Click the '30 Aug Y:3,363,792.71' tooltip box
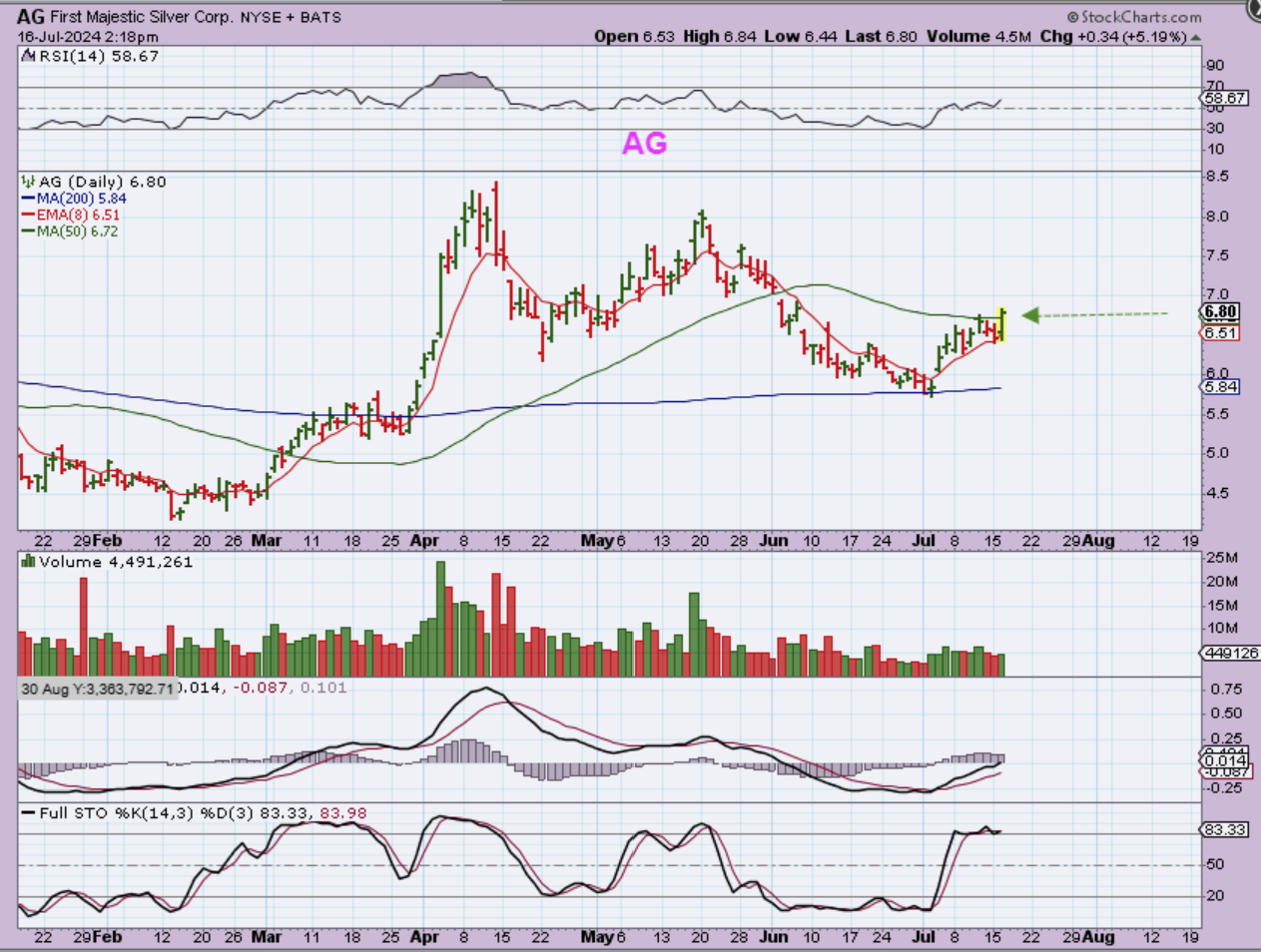This screenshot has width=1261, height=952. [98, 689]
